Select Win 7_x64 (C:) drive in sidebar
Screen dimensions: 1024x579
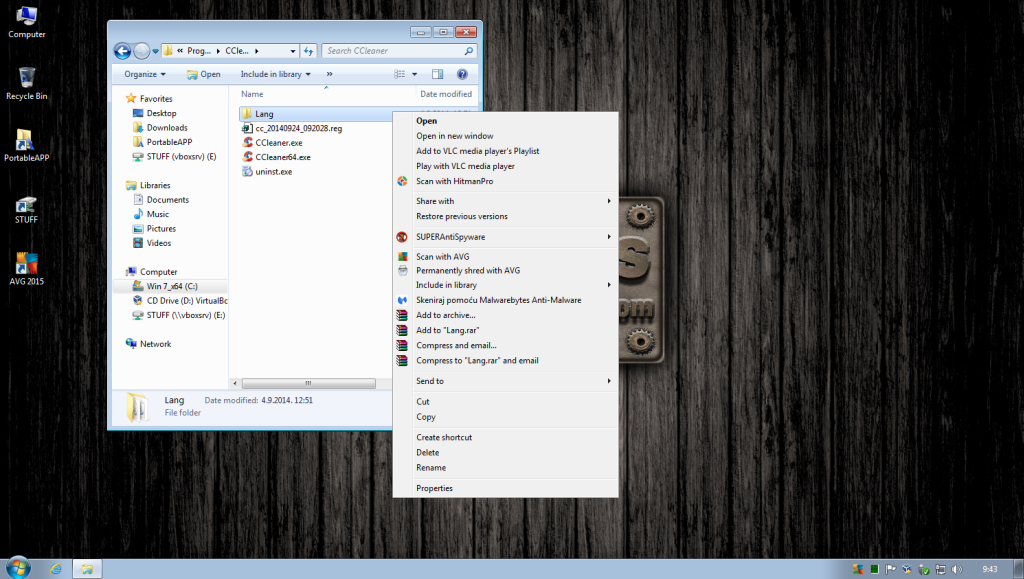click(172, 286)
